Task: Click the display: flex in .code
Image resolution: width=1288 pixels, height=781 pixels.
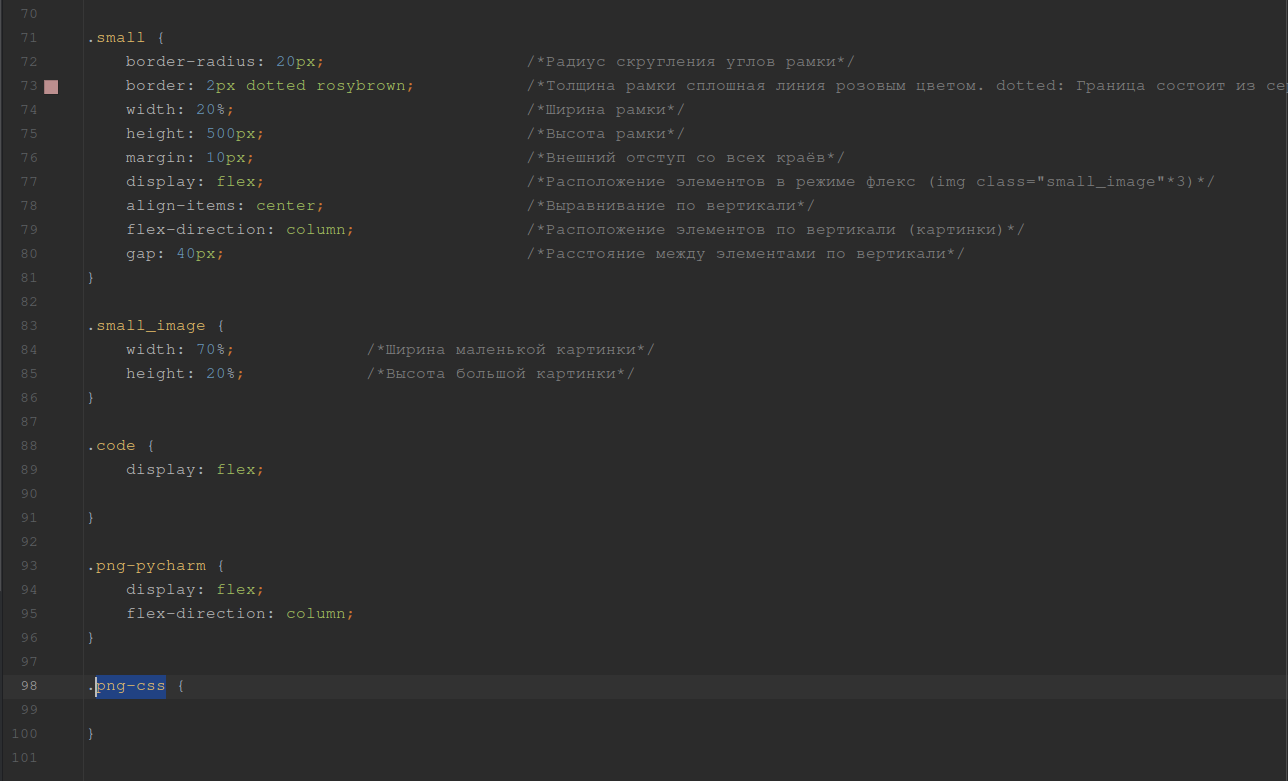Action: coord(195,470)
